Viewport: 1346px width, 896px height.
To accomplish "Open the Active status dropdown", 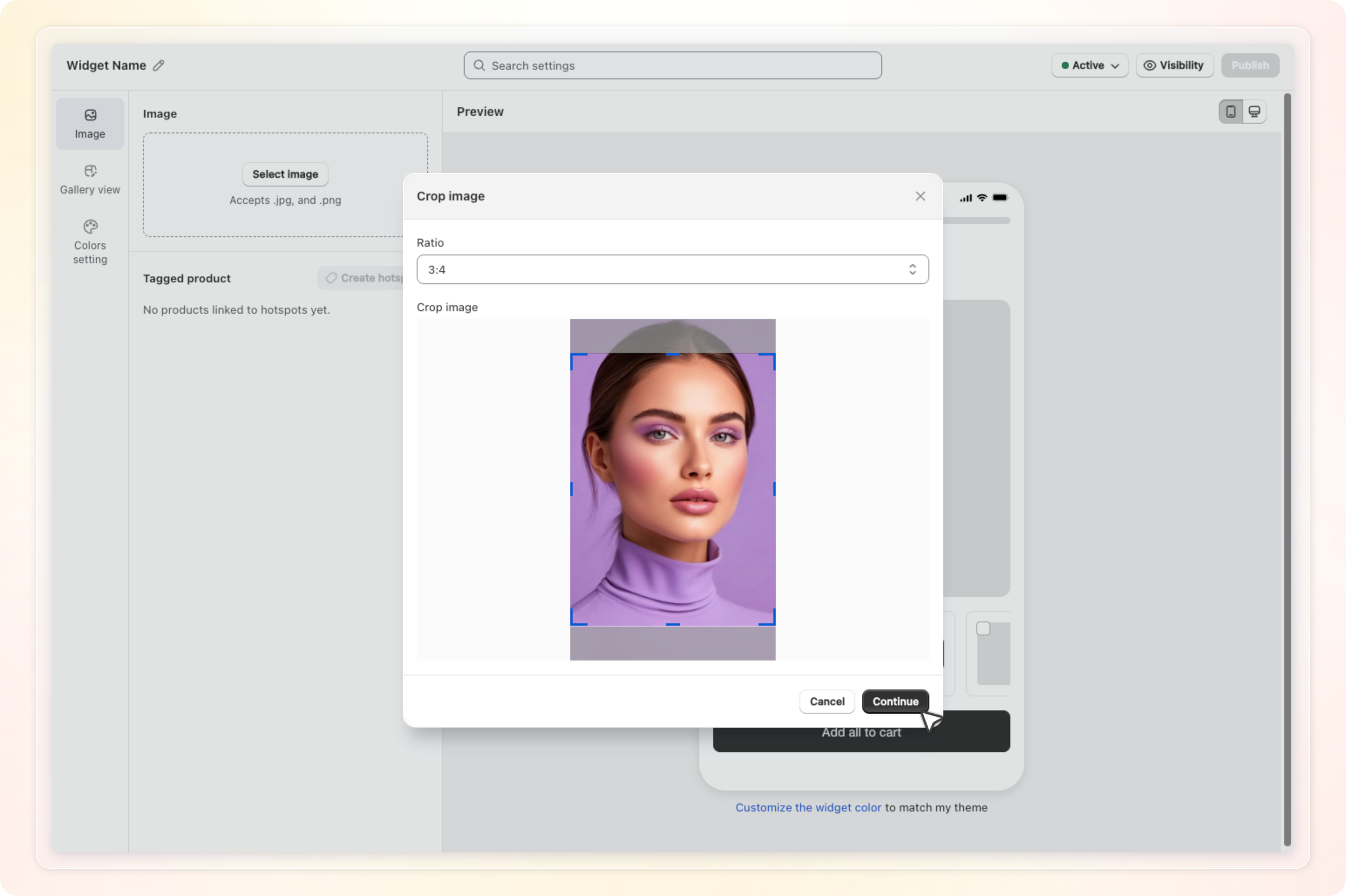I will 1089,65.
